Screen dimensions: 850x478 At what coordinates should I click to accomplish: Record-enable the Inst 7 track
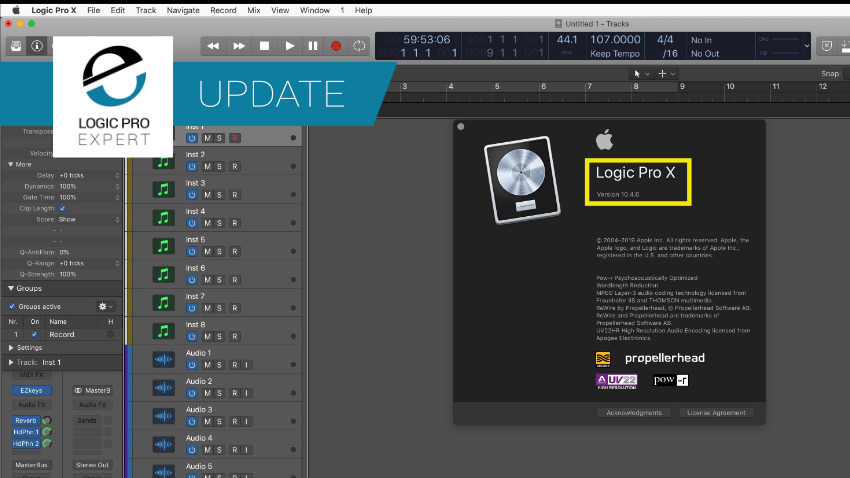point(235,308)
